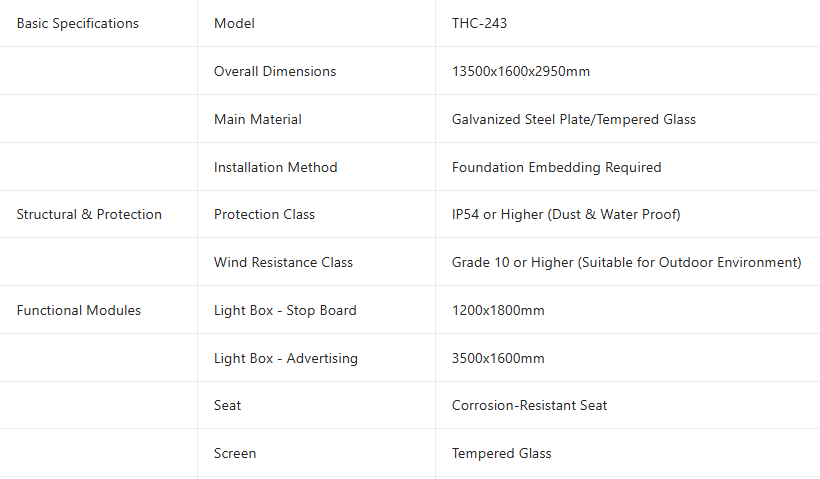Image resolution: width=820 pixels, height=479 pixels.
Task: Click the IP54 or Higher value
Action: [x=566, y=214]
